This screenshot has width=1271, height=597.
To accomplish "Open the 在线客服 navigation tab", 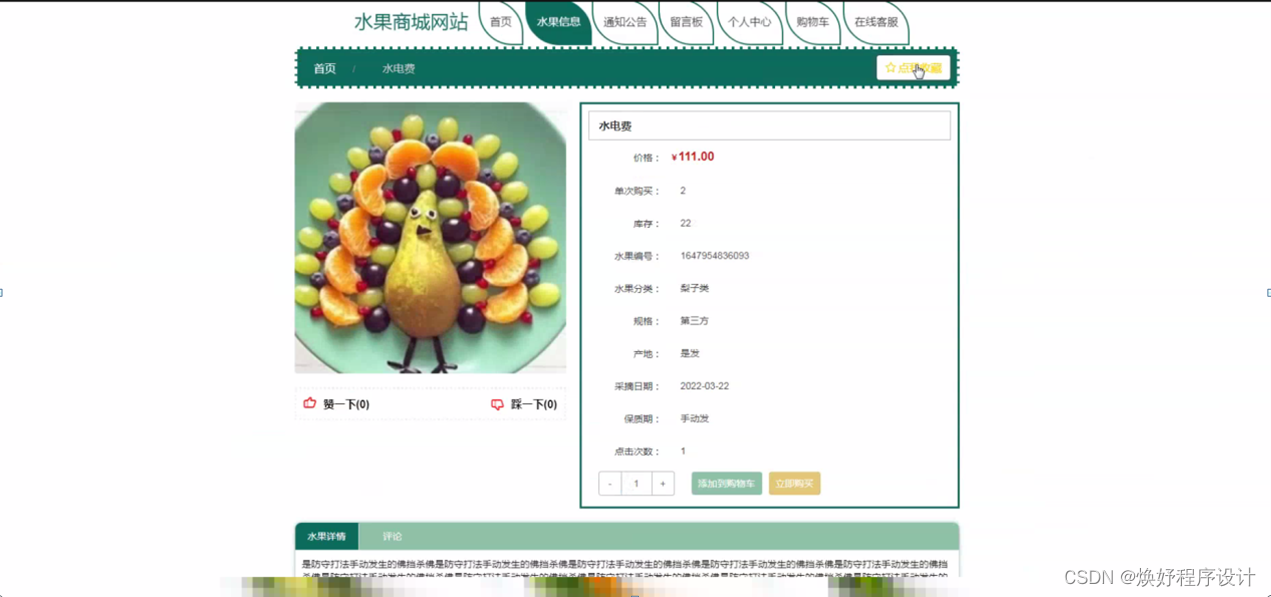I will pos(876,22).
